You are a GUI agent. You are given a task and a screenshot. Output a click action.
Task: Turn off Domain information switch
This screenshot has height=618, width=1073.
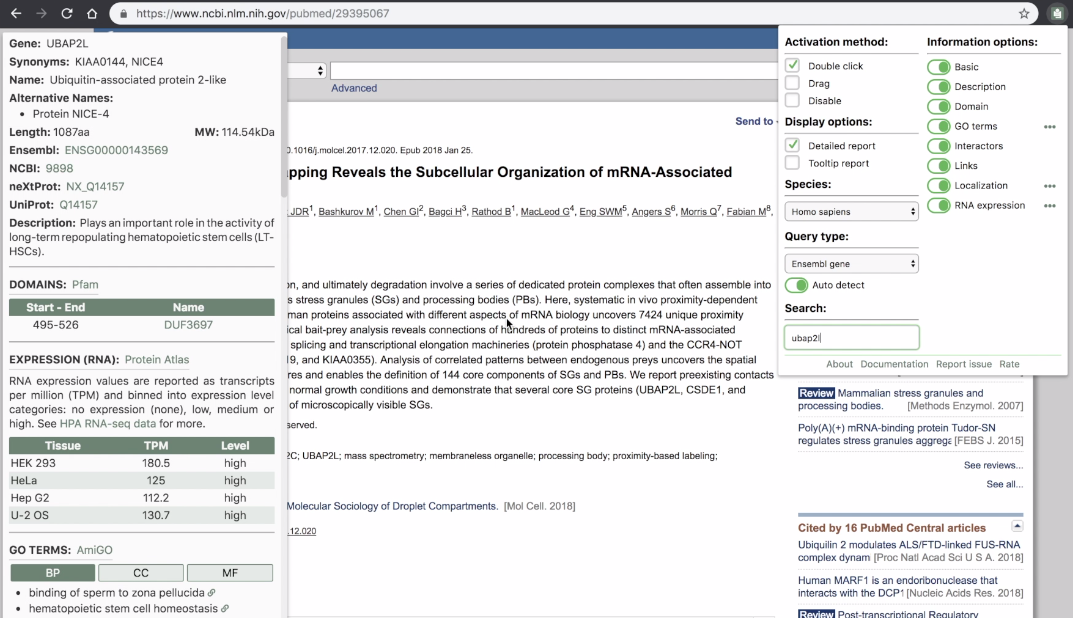(x=939, y=107)
